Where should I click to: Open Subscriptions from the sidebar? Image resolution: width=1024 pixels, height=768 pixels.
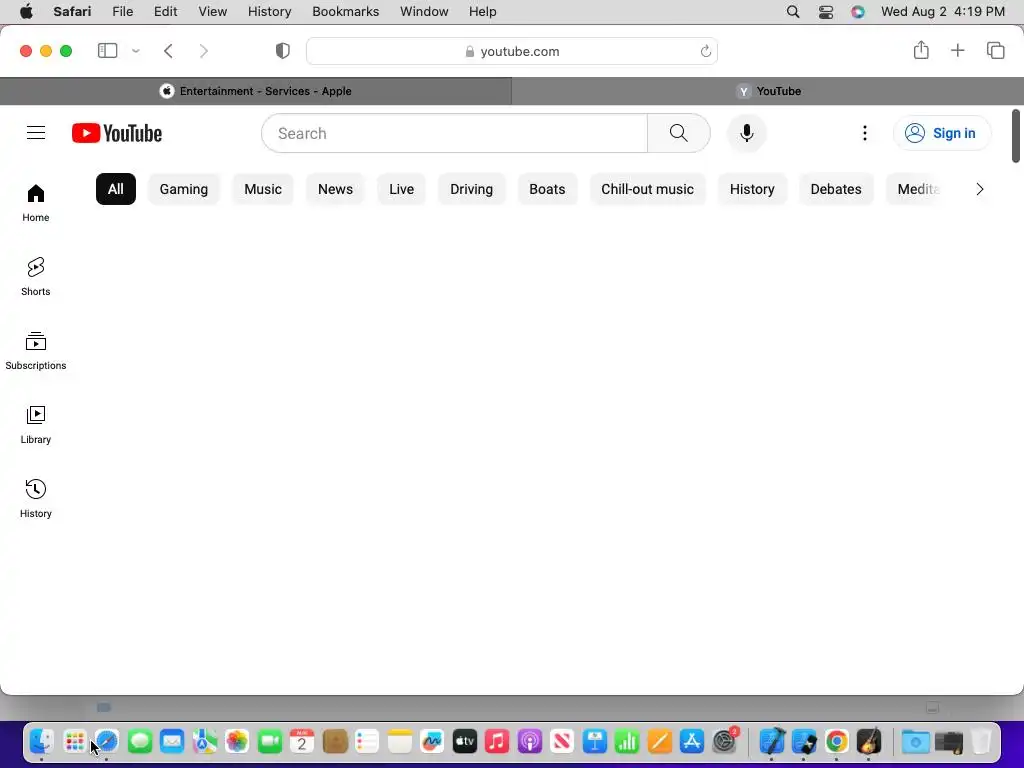pyautogui.click(x=36, y=351)
